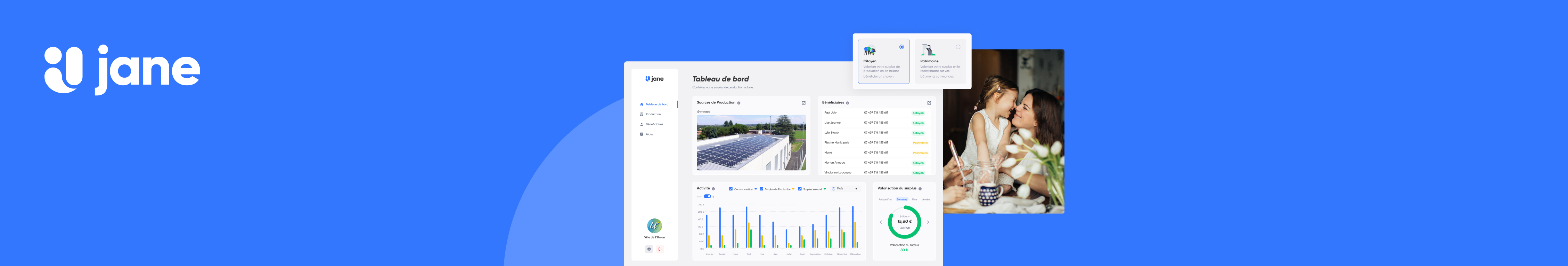
Task: Toggle the kWh / € switch
Action: pos(707,196)
